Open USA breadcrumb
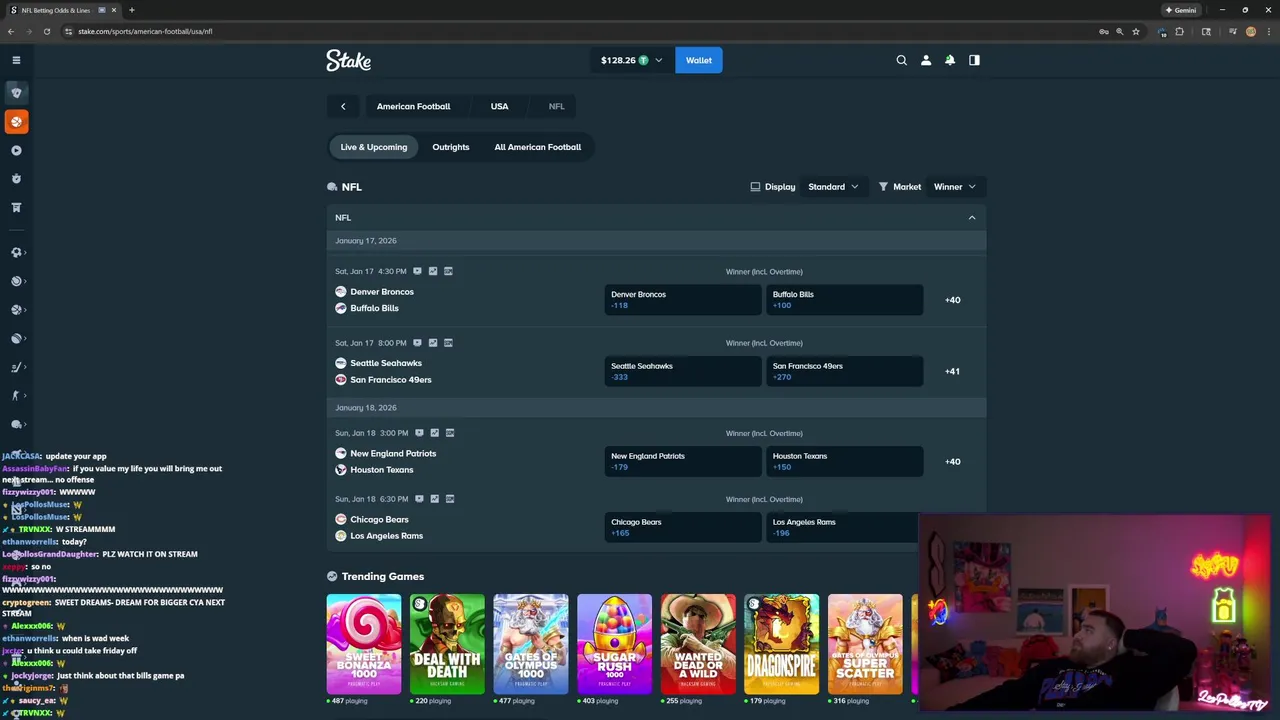Screen dimensions: 1280x720 tap(499, 106)
